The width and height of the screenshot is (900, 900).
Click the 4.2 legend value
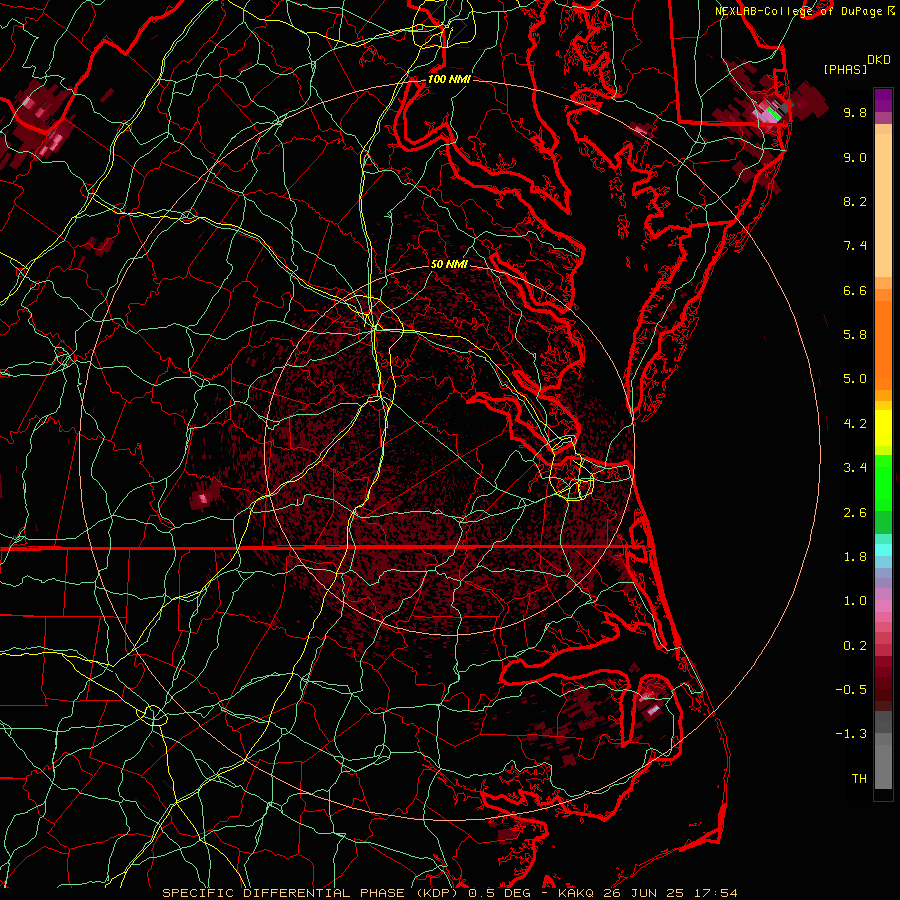click(x=855, y=424)
